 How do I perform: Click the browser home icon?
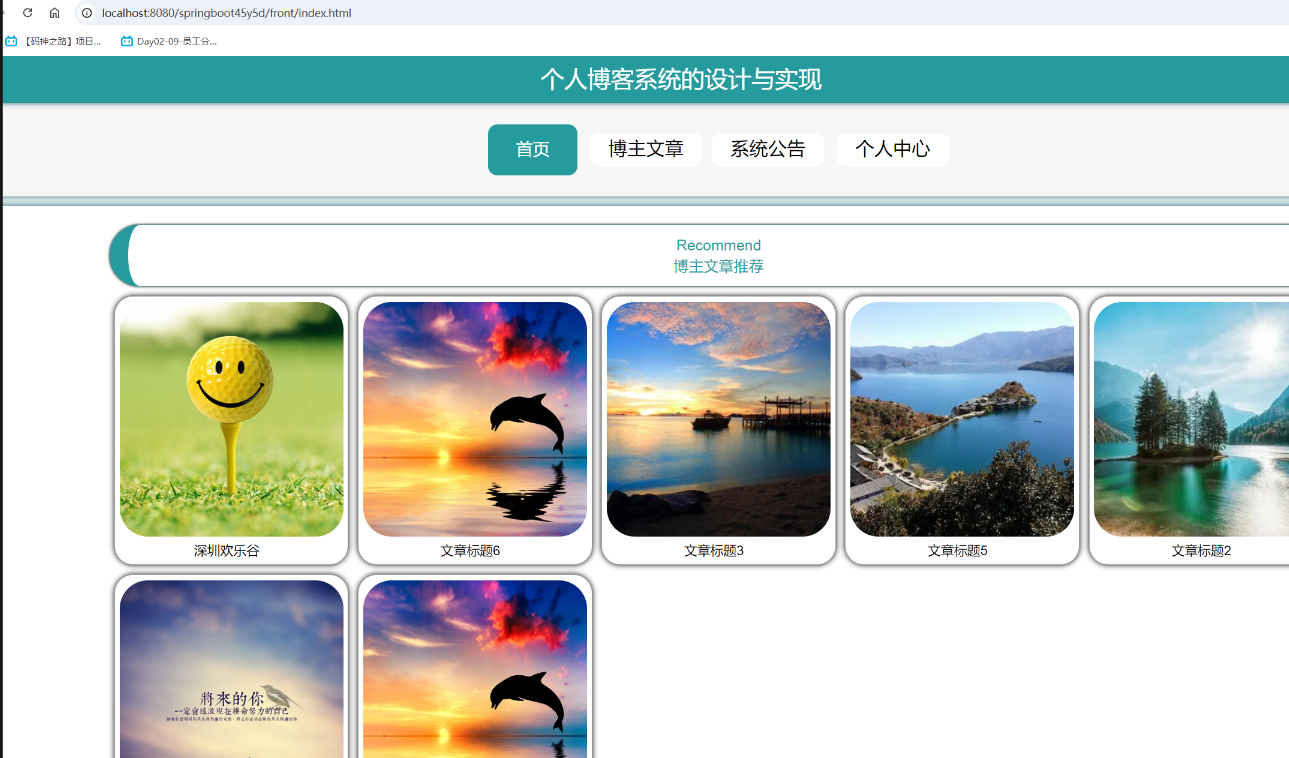[54, 14]
